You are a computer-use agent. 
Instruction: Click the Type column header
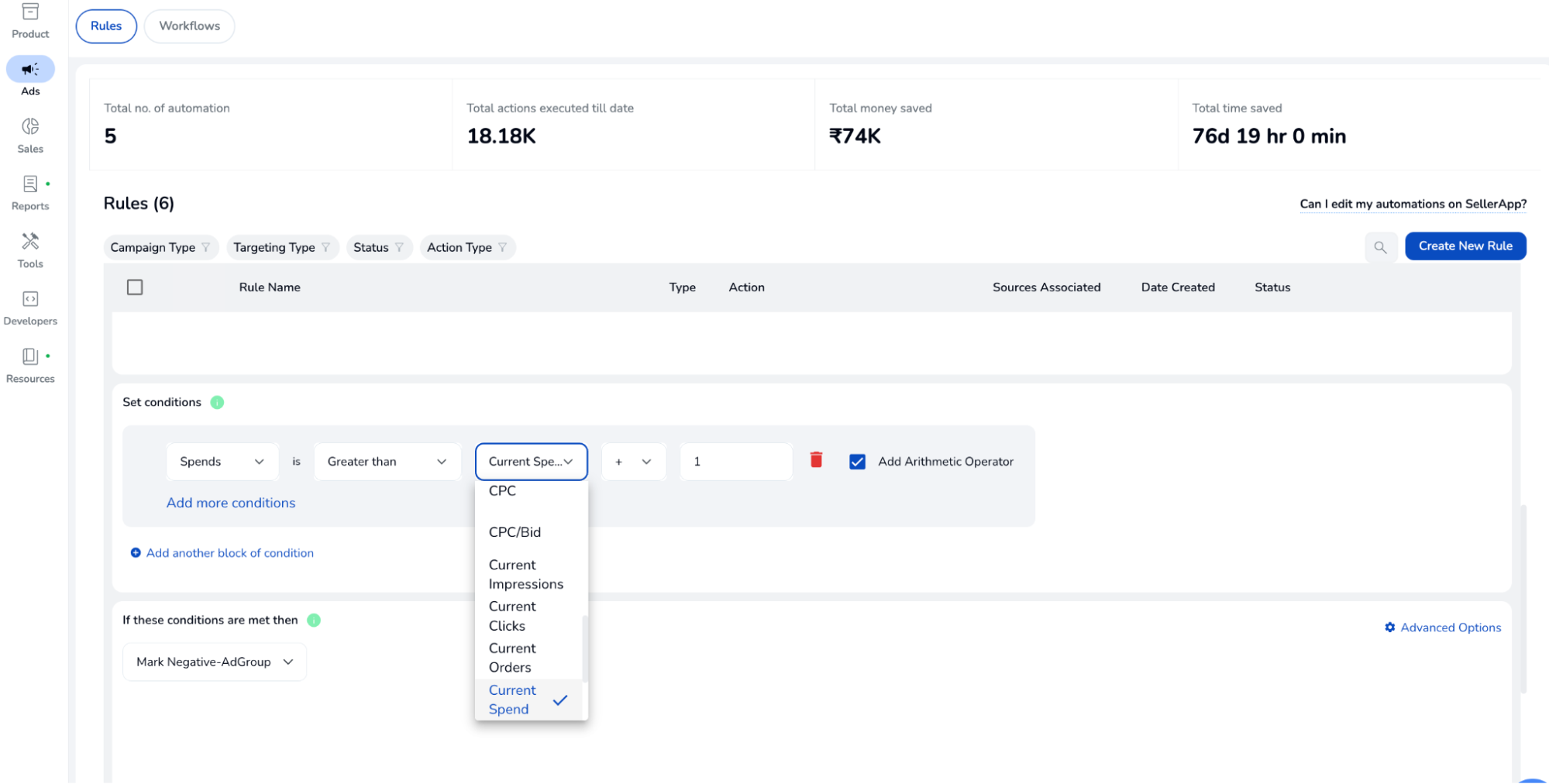(x=682, y=287)
